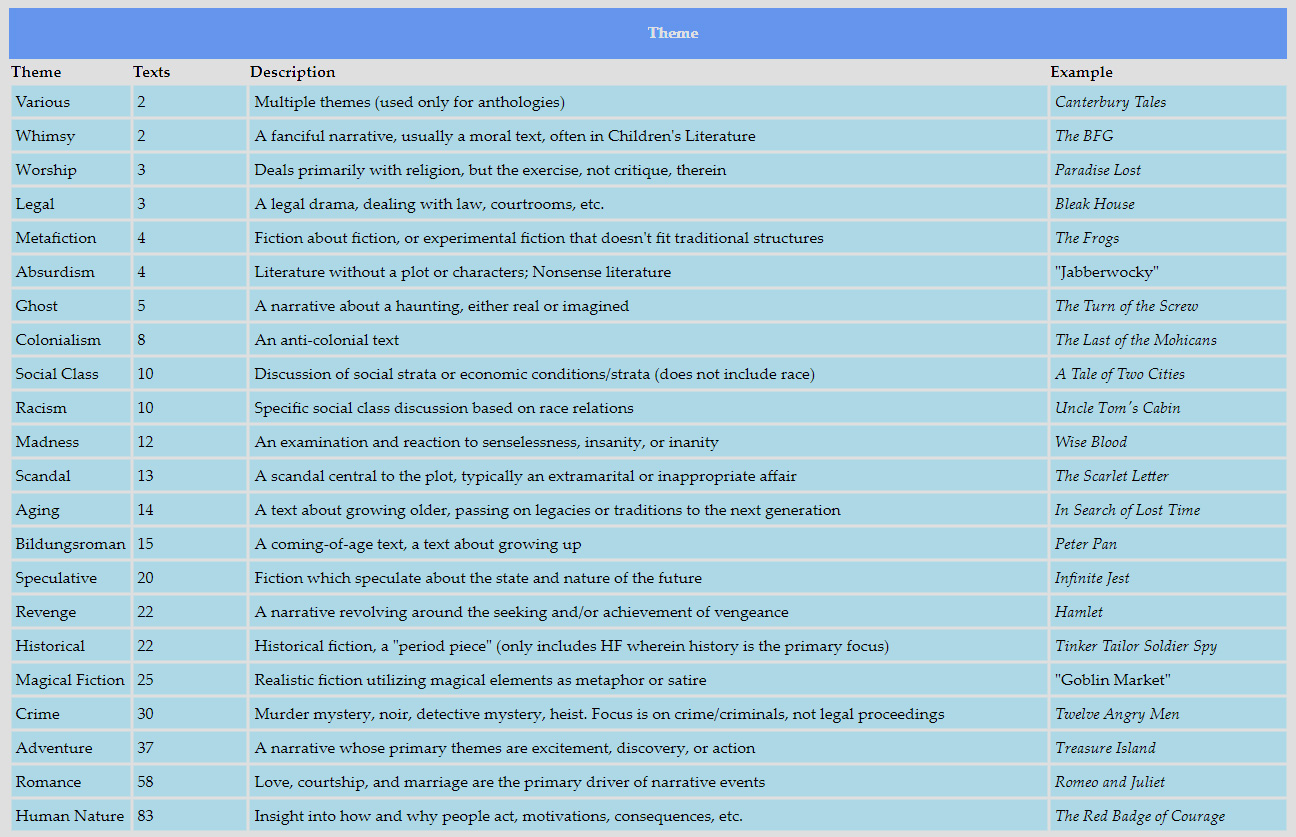Select the Colonialism theme cell

coord(70,340)
